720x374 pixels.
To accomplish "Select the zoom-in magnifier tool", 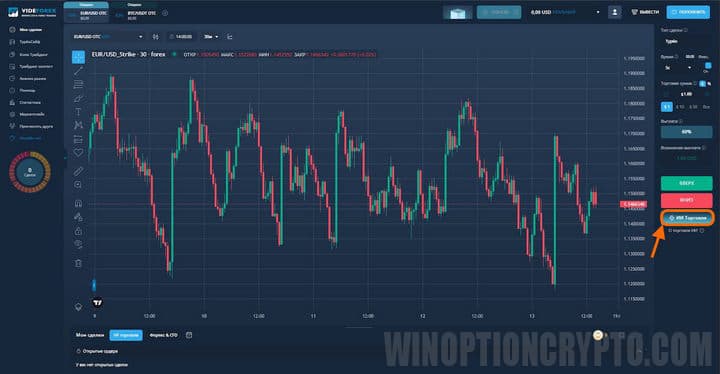I will 79,185.
